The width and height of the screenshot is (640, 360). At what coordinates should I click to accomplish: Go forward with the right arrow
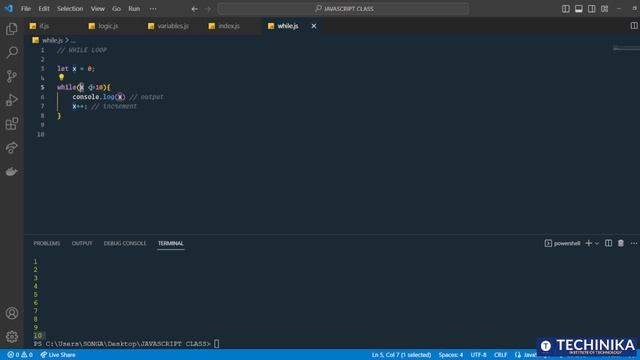click(x=208, y=9)
